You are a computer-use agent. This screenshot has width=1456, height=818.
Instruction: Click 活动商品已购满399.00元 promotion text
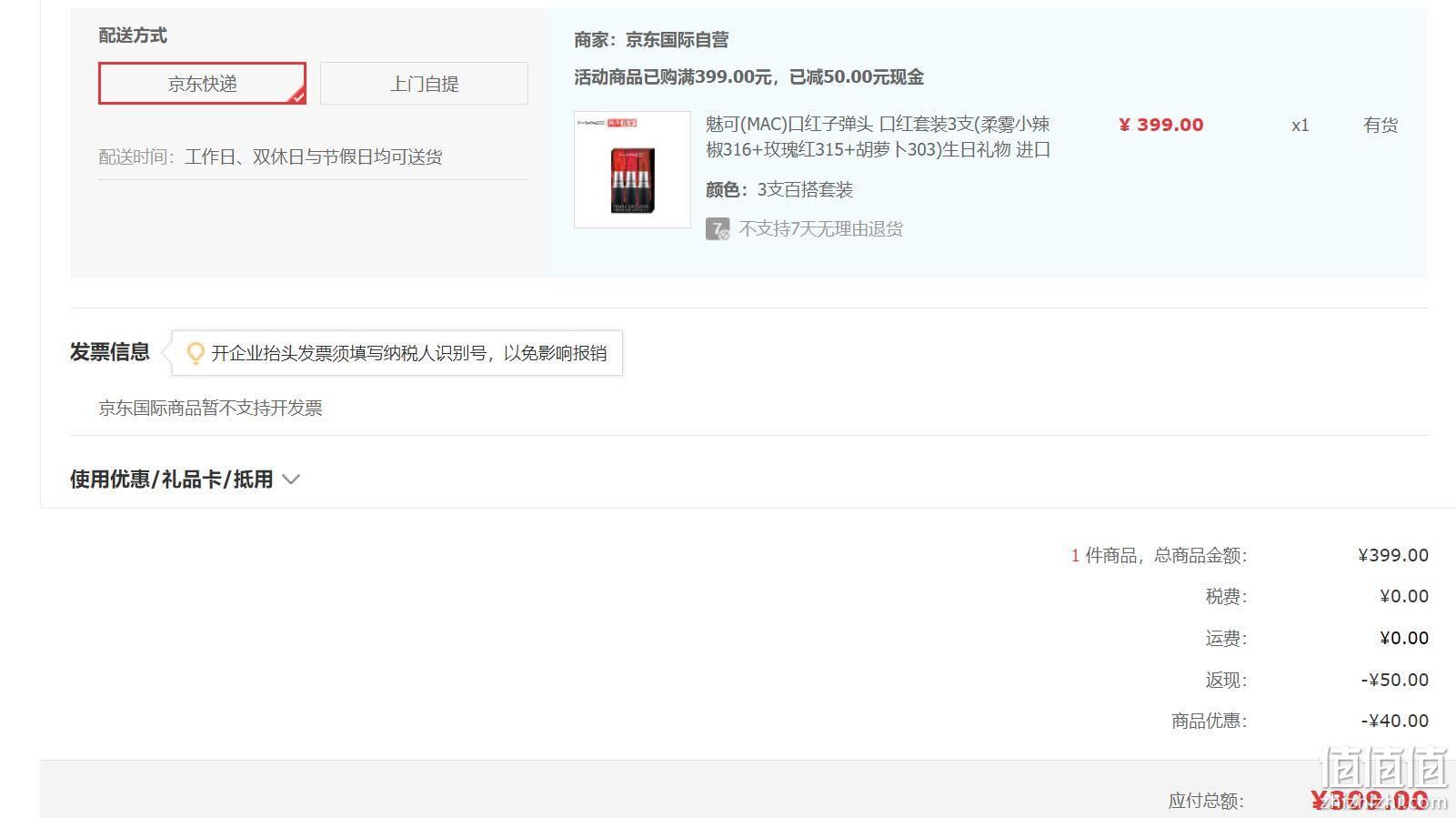[748, 77]
